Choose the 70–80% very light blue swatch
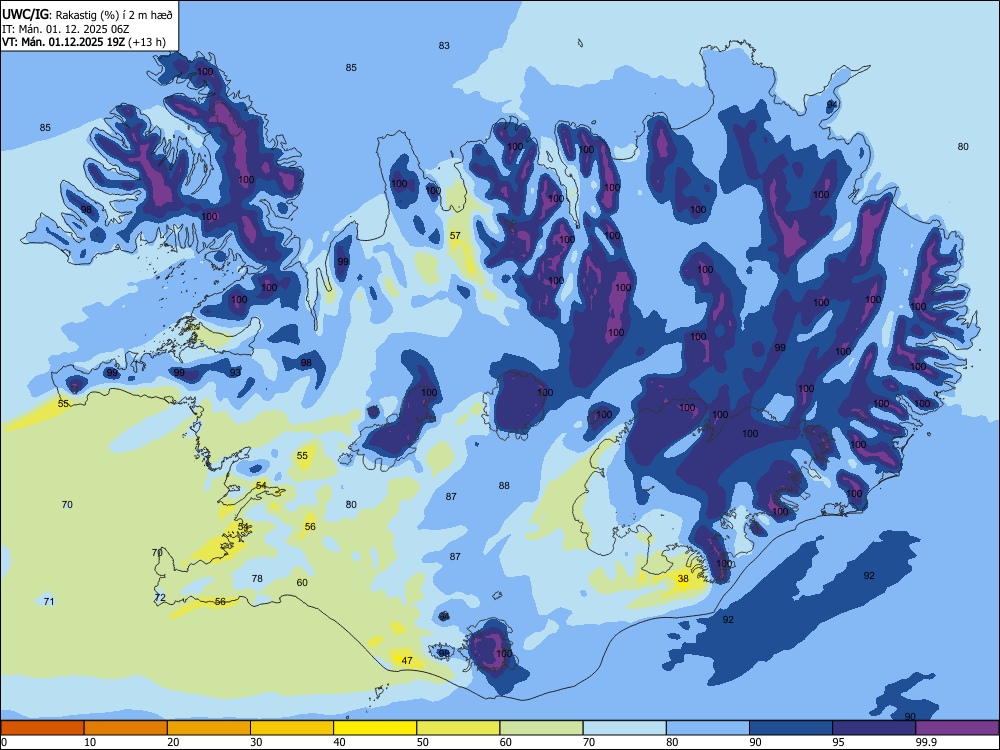1000x750 pixels. pos(625,728)
